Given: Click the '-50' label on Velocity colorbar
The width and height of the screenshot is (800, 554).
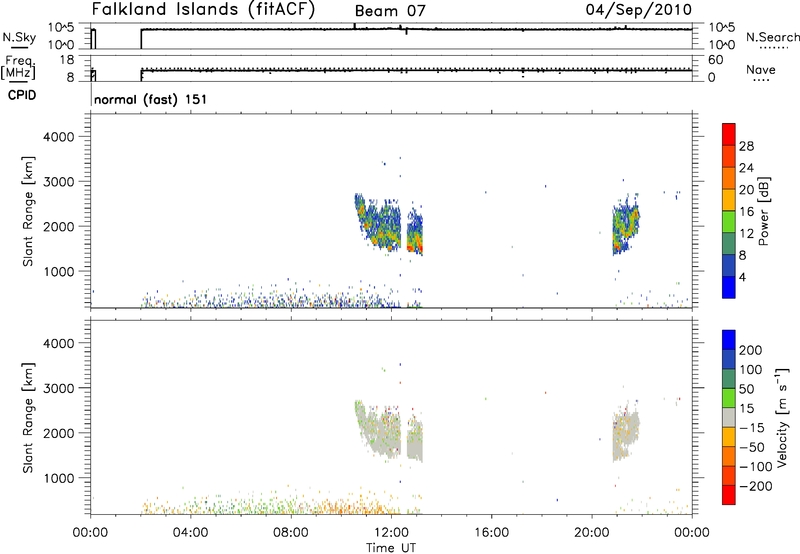Looking at the screenshot, I should click(752, 447).
